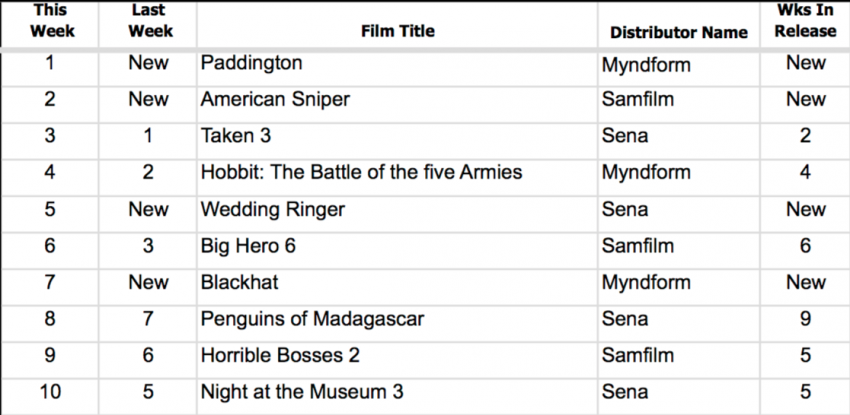Select Sena distributor in Taken 3 row
850x415 pixels.
[x=624, y=136]
